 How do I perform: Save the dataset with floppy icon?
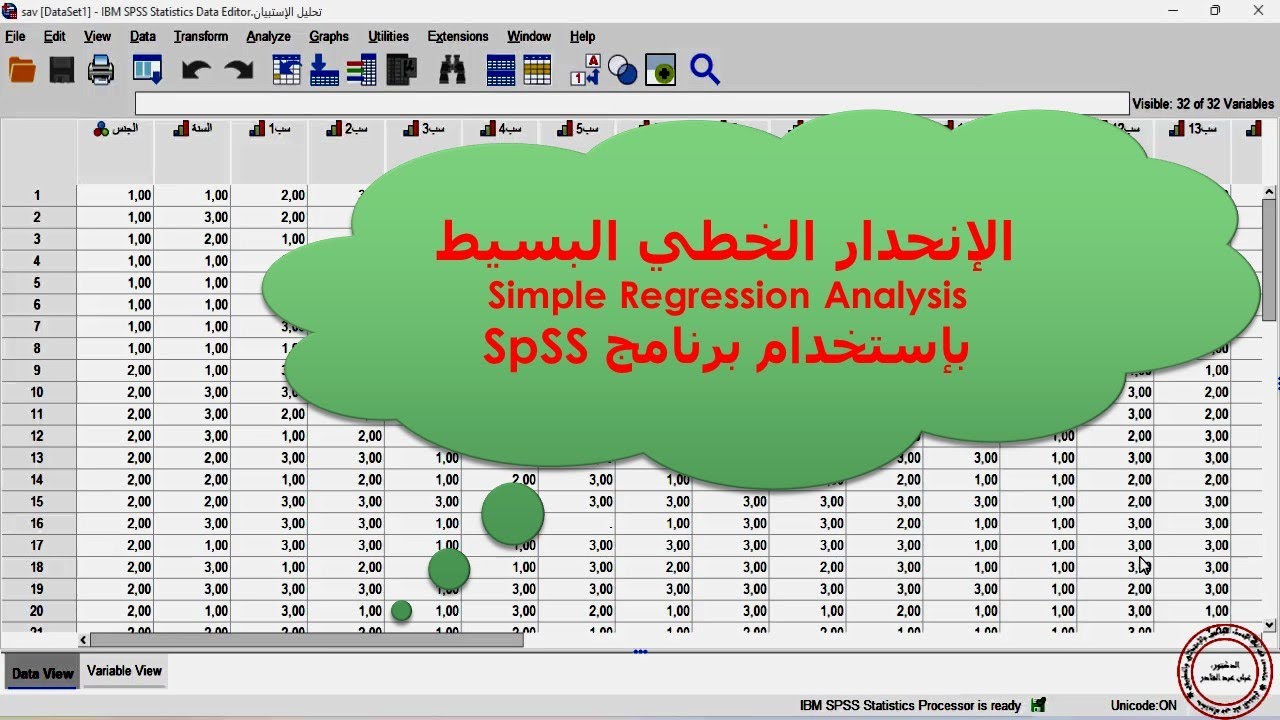(x=62, y=70)
